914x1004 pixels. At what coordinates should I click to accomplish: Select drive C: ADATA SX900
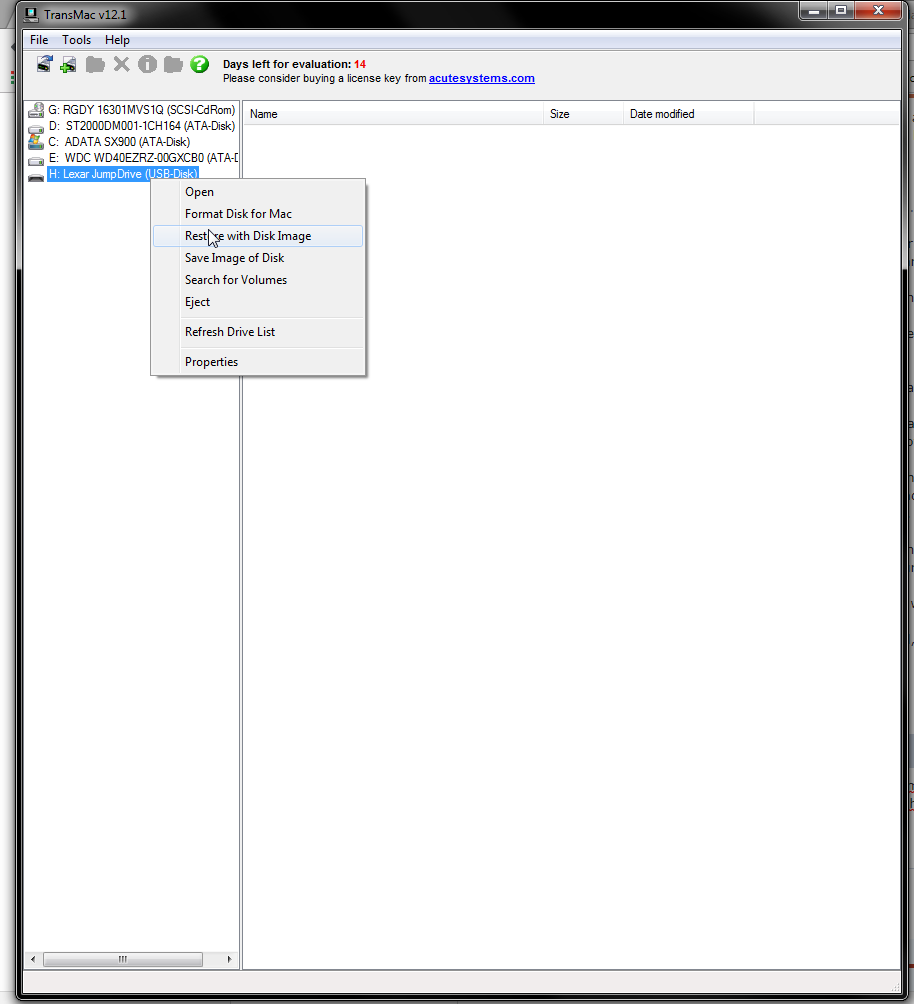[x=119, y=142]
